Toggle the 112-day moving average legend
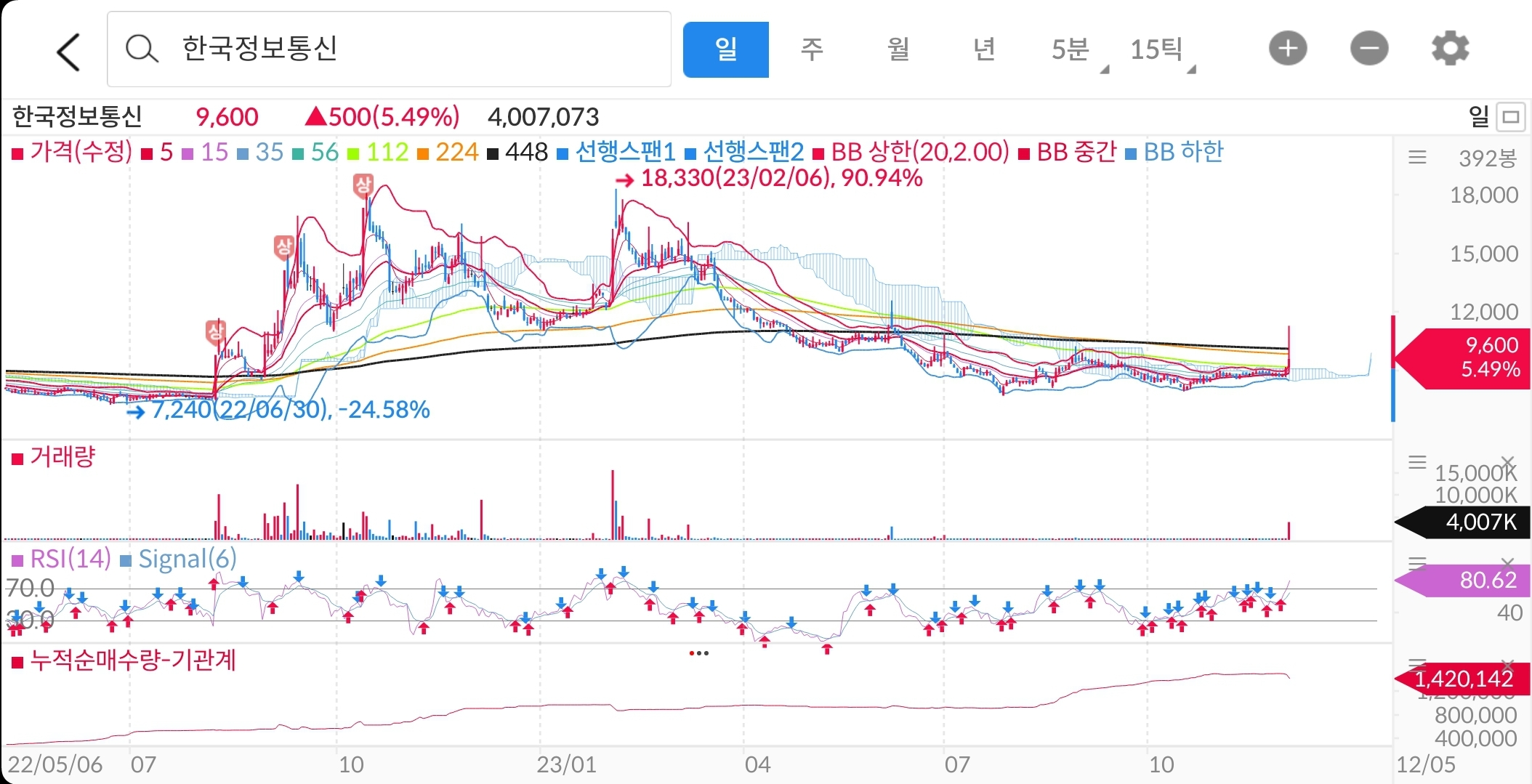Viewport: 1532px width, 784px height. point(378,152)
